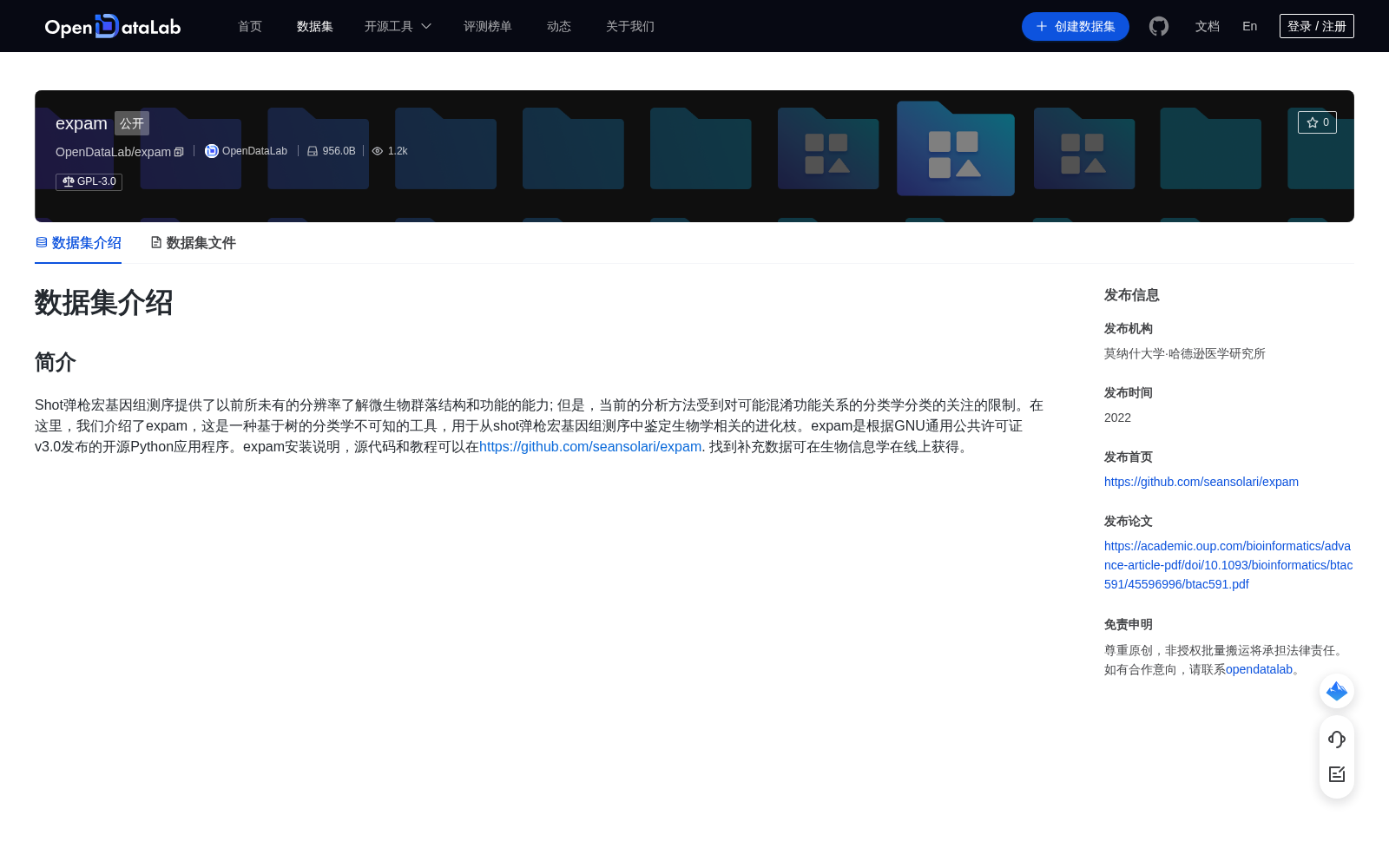This screenshot has width=1389, height=868.
Task: Click the 公开 visibility badge
Action: pyautogui.click(x=132, y=123)
